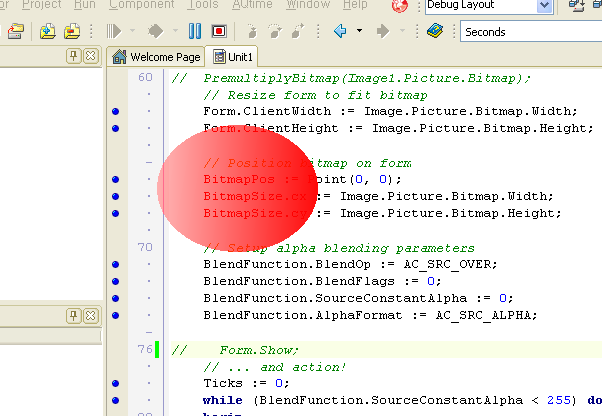This screenshot has height=416, width=602.
Task: Click the Program Reset stop icon
Action: click(x=218, y=31)
